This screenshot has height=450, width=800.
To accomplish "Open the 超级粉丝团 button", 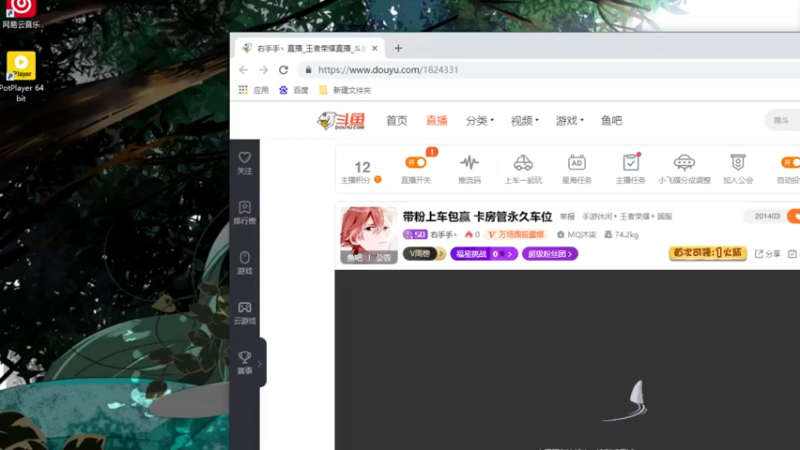I will click(x=550, y=254).
